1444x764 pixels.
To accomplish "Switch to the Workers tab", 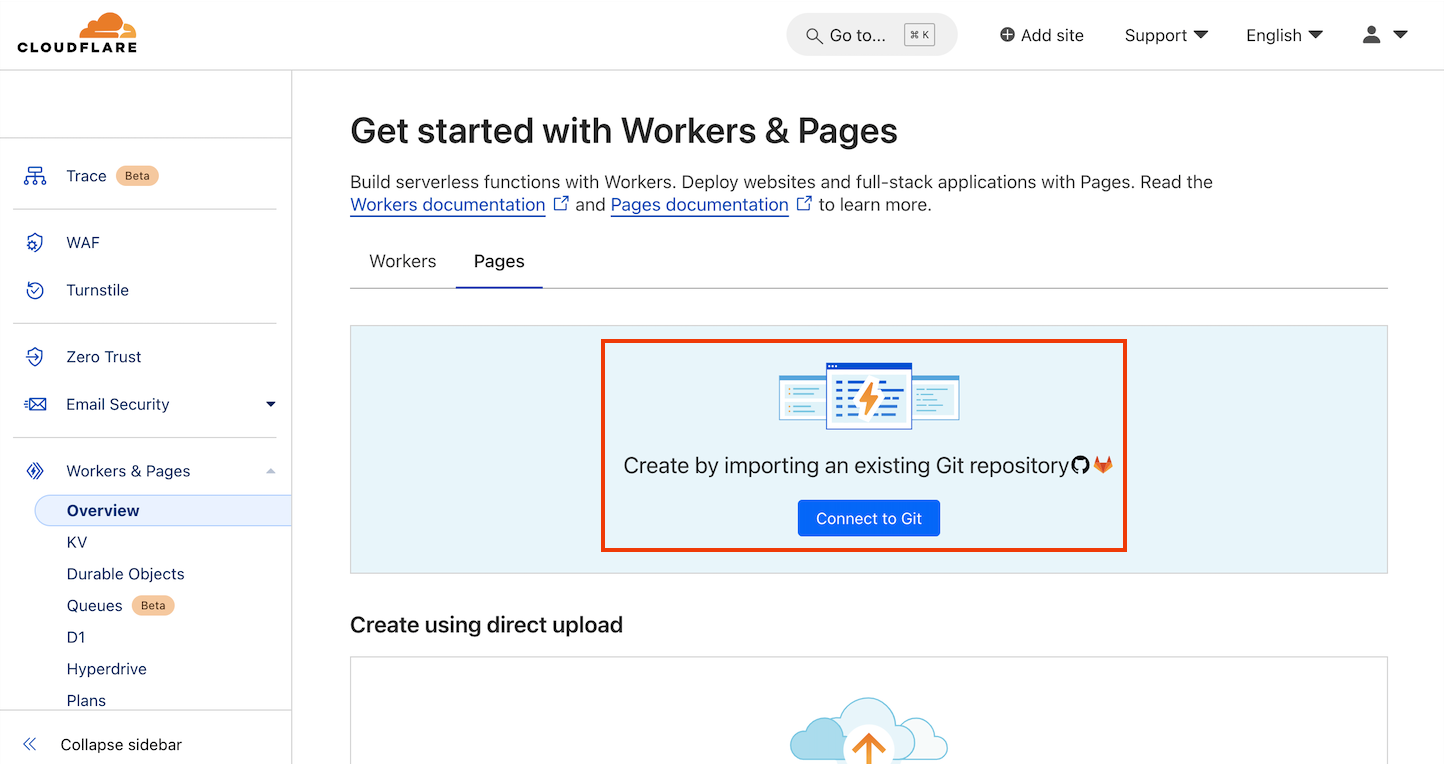I will [402, 261].
